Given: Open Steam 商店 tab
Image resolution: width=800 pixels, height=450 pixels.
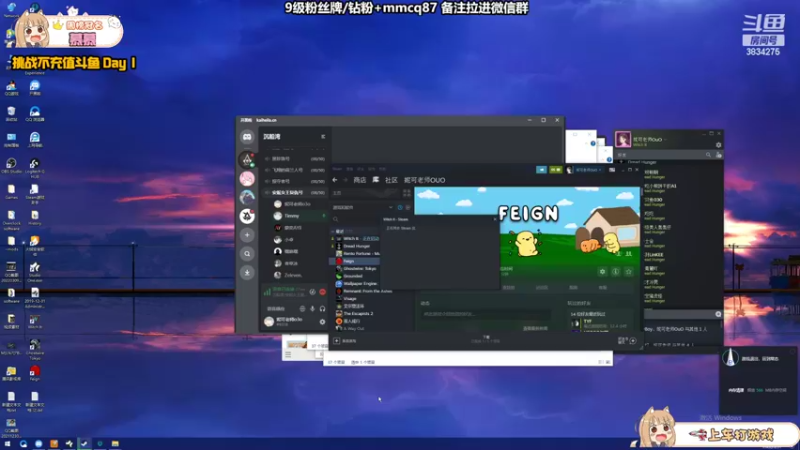Looking at the screenshot, I should [x=360, y=180].
